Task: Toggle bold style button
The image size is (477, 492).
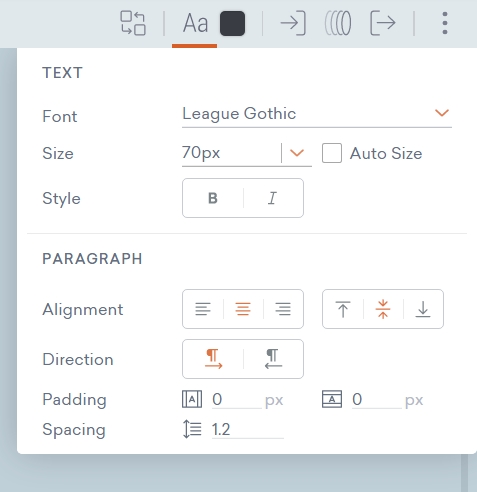Action: click(213, 198)
